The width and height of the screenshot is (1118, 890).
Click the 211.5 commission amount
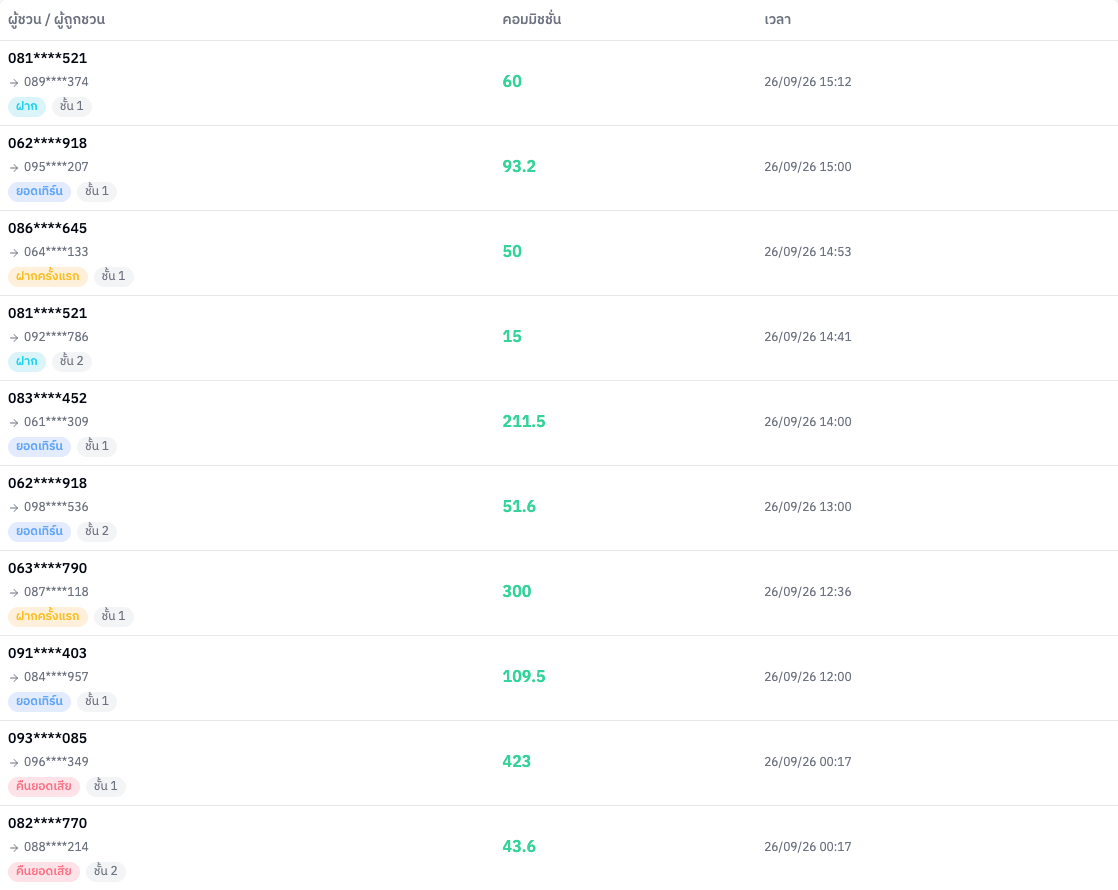[523, 421]
